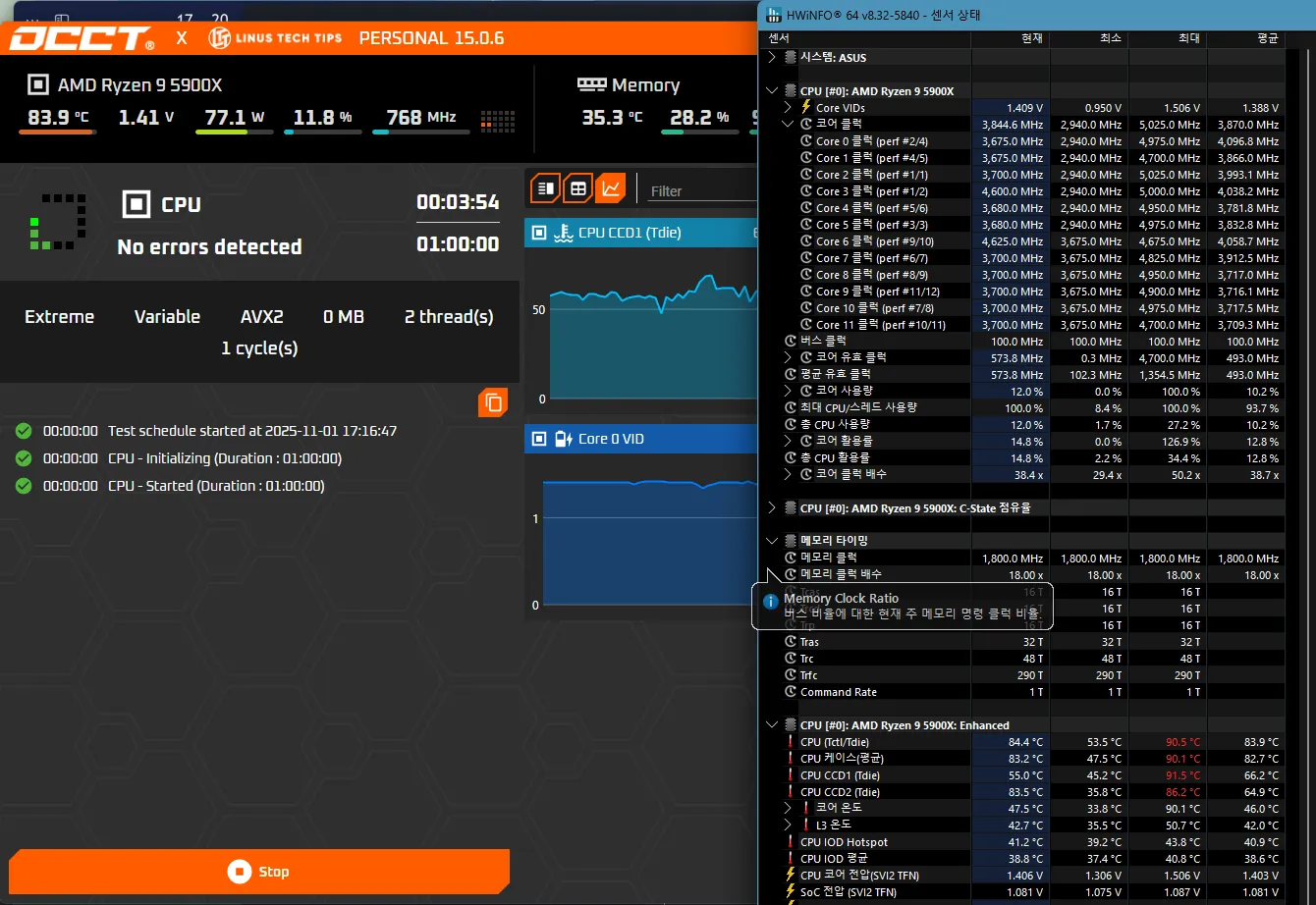Expand the 시스템: ASUS sensor group
This screenshot has height=905, width=1316.
(772, 58)
